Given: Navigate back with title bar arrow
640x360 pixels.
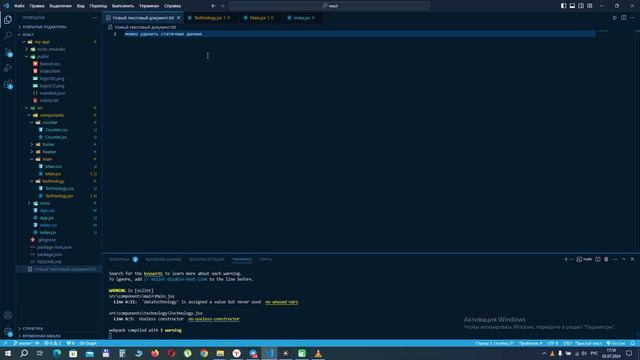Looking at the screenshot, I should pos(213,6).
